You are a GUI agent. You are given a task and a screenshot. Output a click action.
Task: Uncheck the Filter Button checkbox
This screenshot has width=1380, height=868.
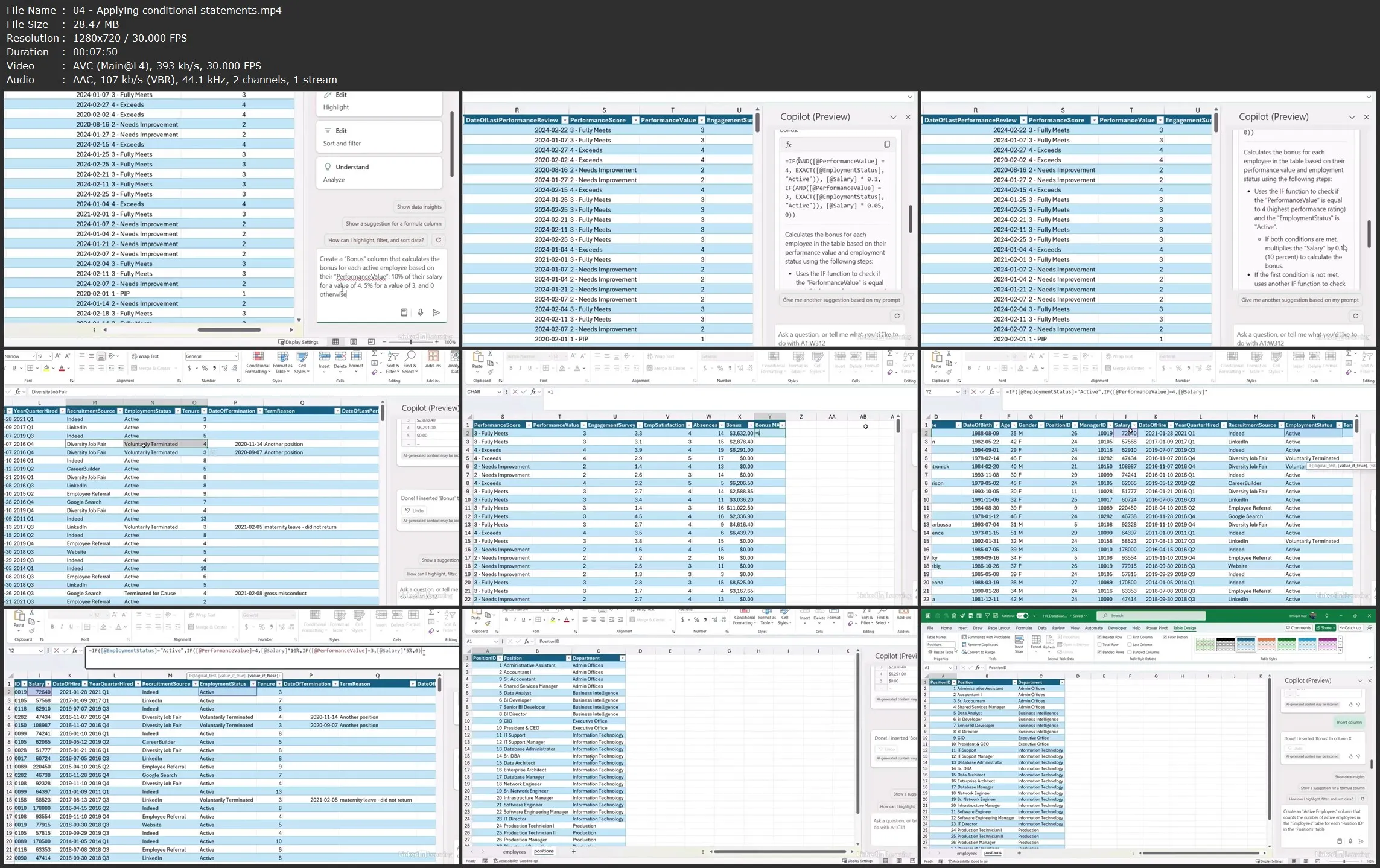(x=1165, y=637)
